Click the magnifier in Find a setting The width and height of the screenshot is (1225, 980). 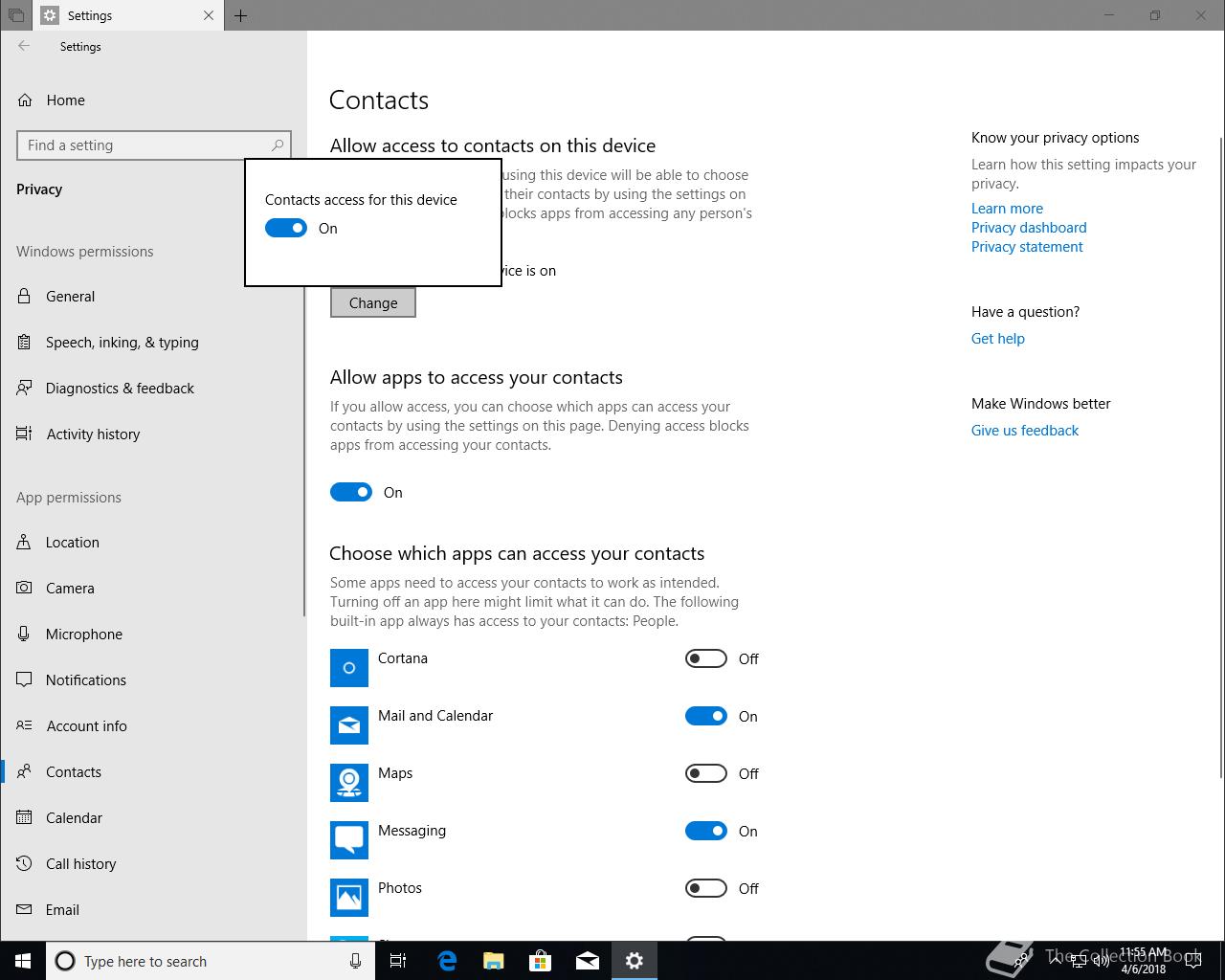pyautogui.click(x=278, y=145)
